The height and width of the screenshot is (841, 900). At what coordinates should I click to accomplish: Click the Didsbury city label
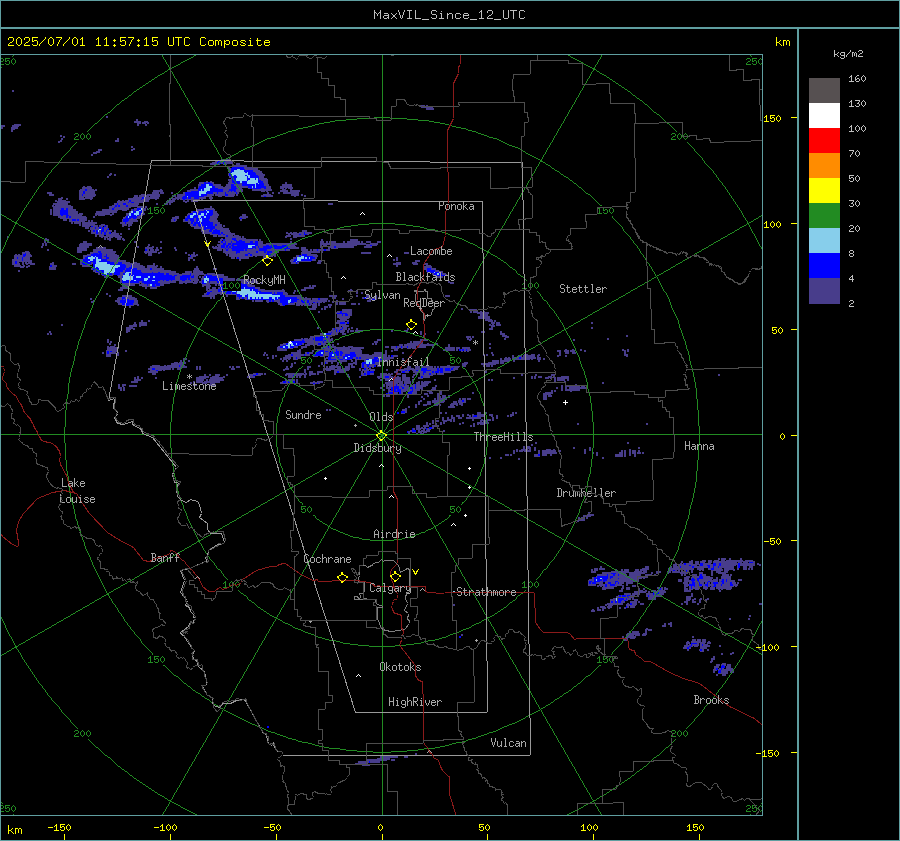pos(377,448)
